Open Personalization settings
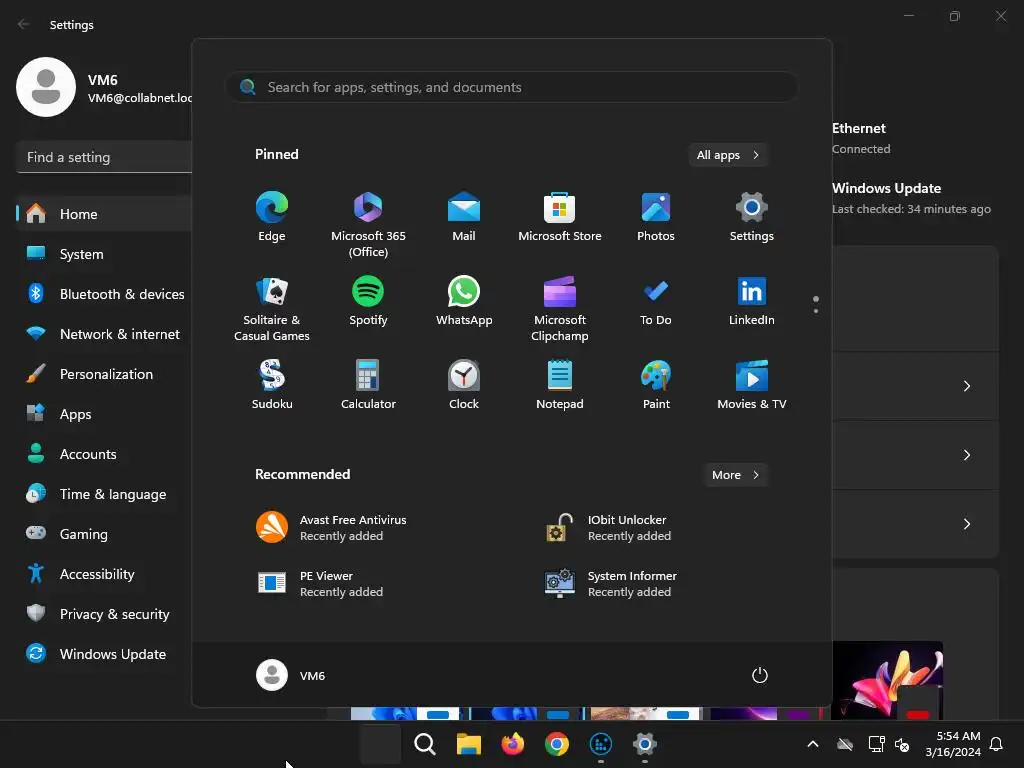 pos(104,374)
